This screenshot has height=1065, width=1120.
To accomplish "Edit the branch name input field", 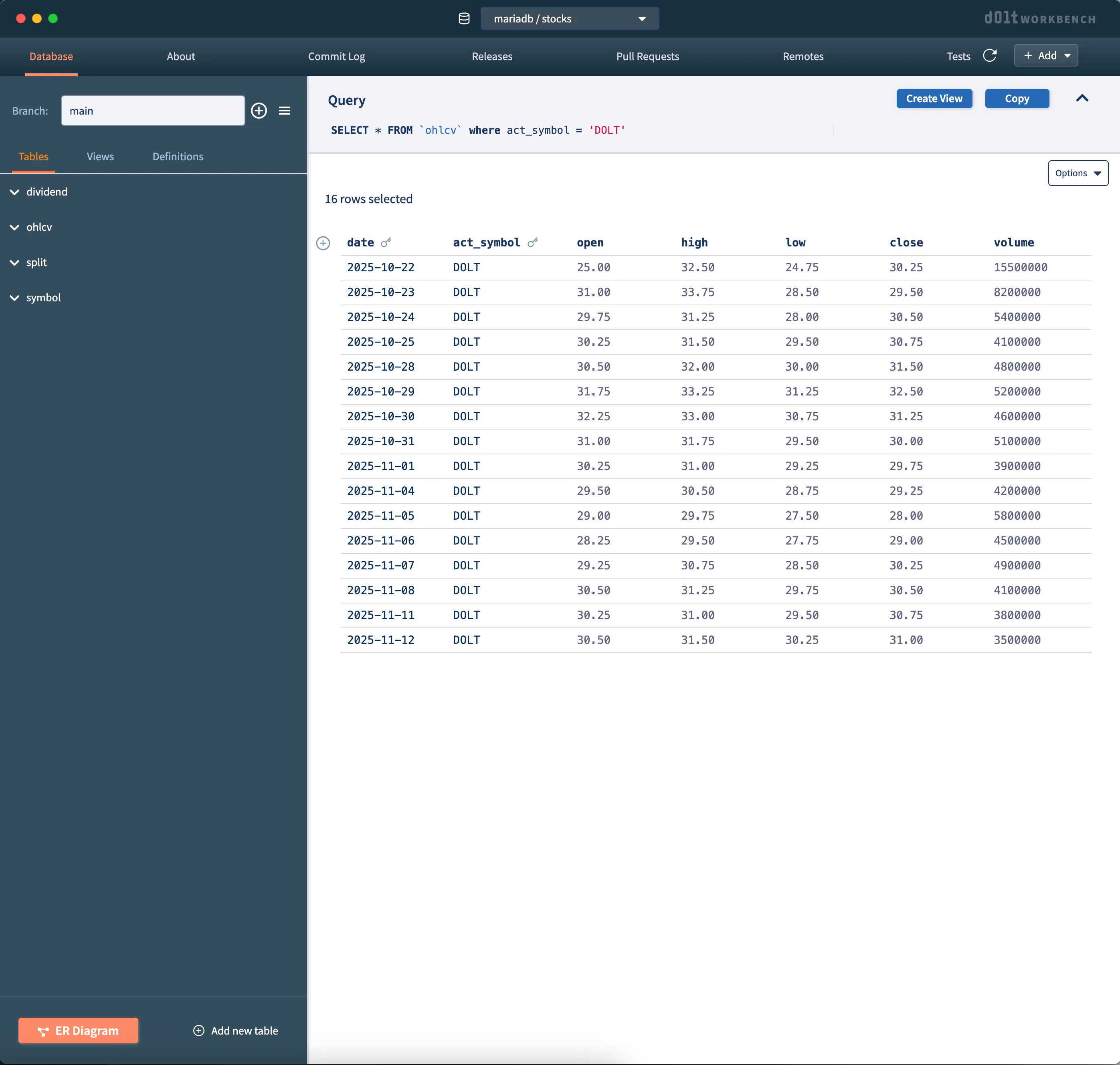I will click(x=152, y=111).
